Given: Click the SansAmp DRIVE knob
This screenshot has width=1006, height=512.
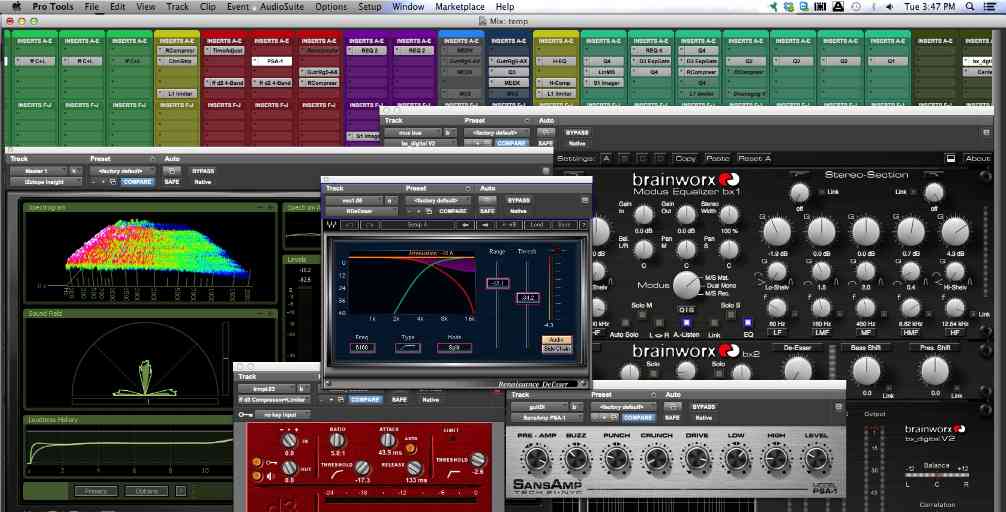Looking at the screenshot, I should 696,459.
